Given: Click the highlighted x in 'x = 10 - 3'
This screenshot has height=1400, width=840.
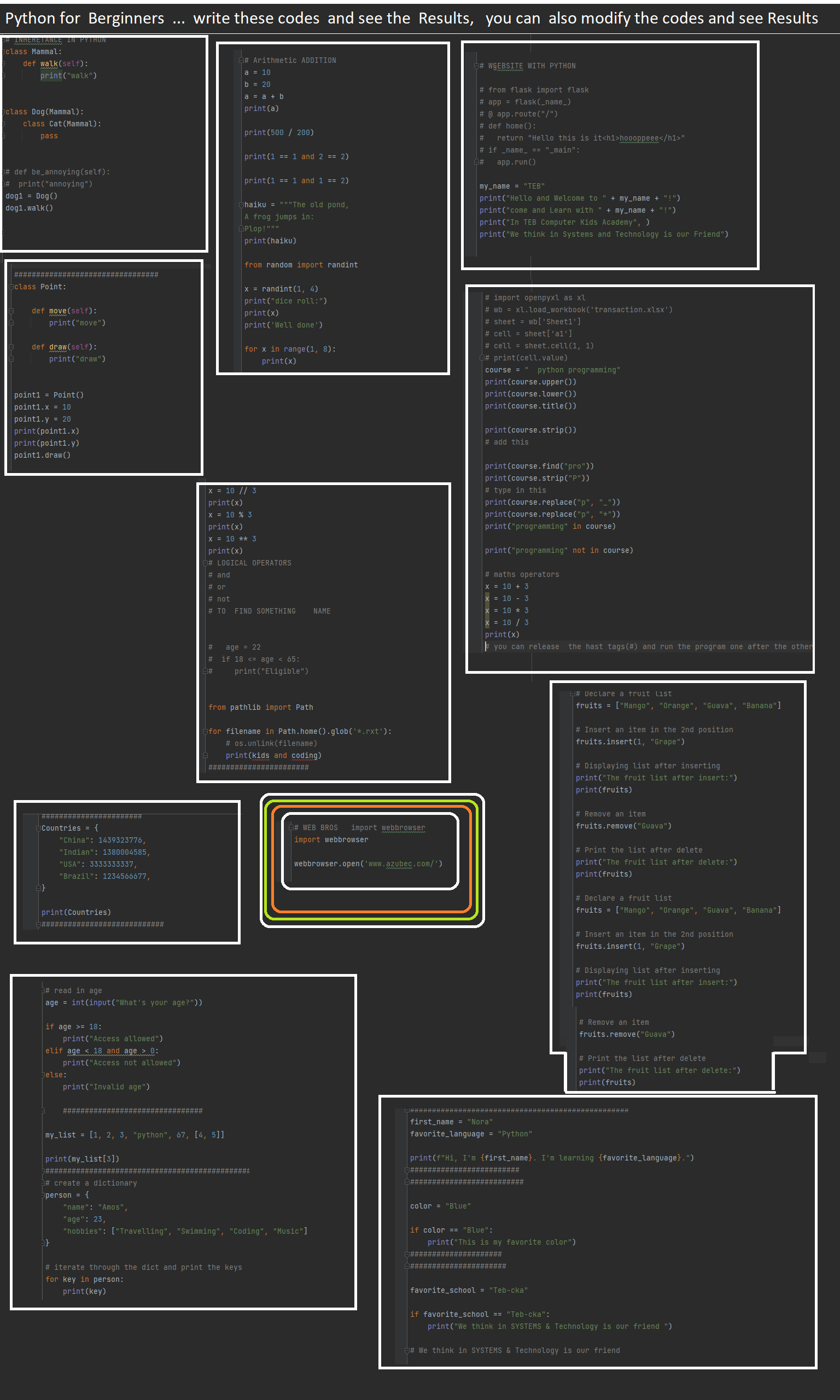Looking at the screenshot, I should click(487, 599).
